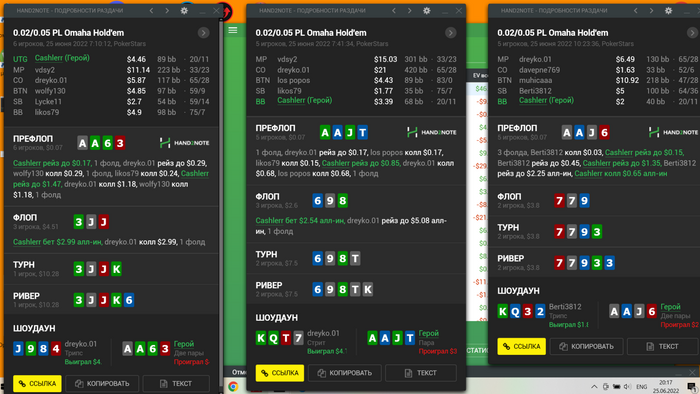Click ШОУДАУН heading in right window
Viewport: 700px width, 394px height.
click(x=518, y=291)
